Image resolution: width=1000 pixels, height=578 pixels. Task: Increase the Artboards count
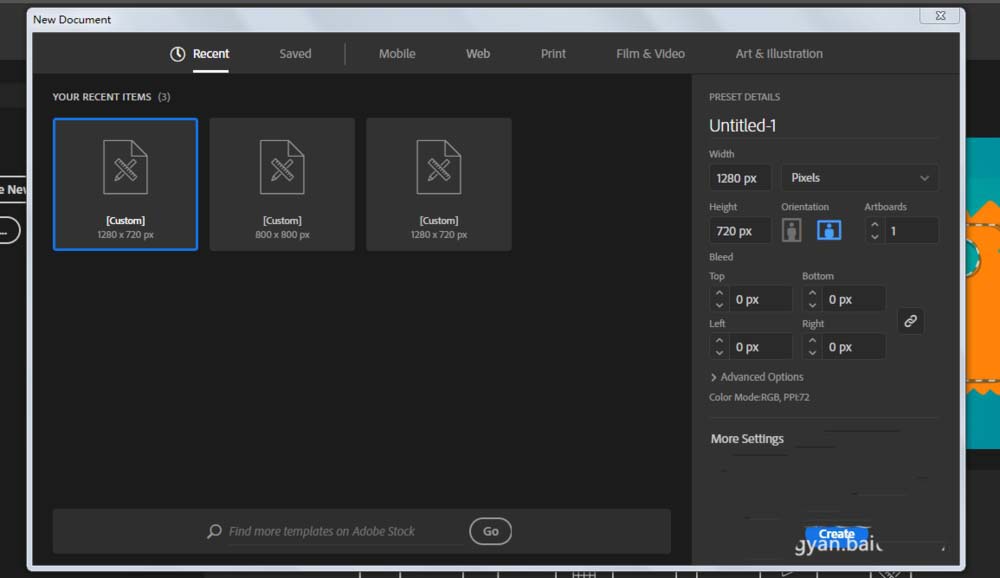[x=874, y=225]
